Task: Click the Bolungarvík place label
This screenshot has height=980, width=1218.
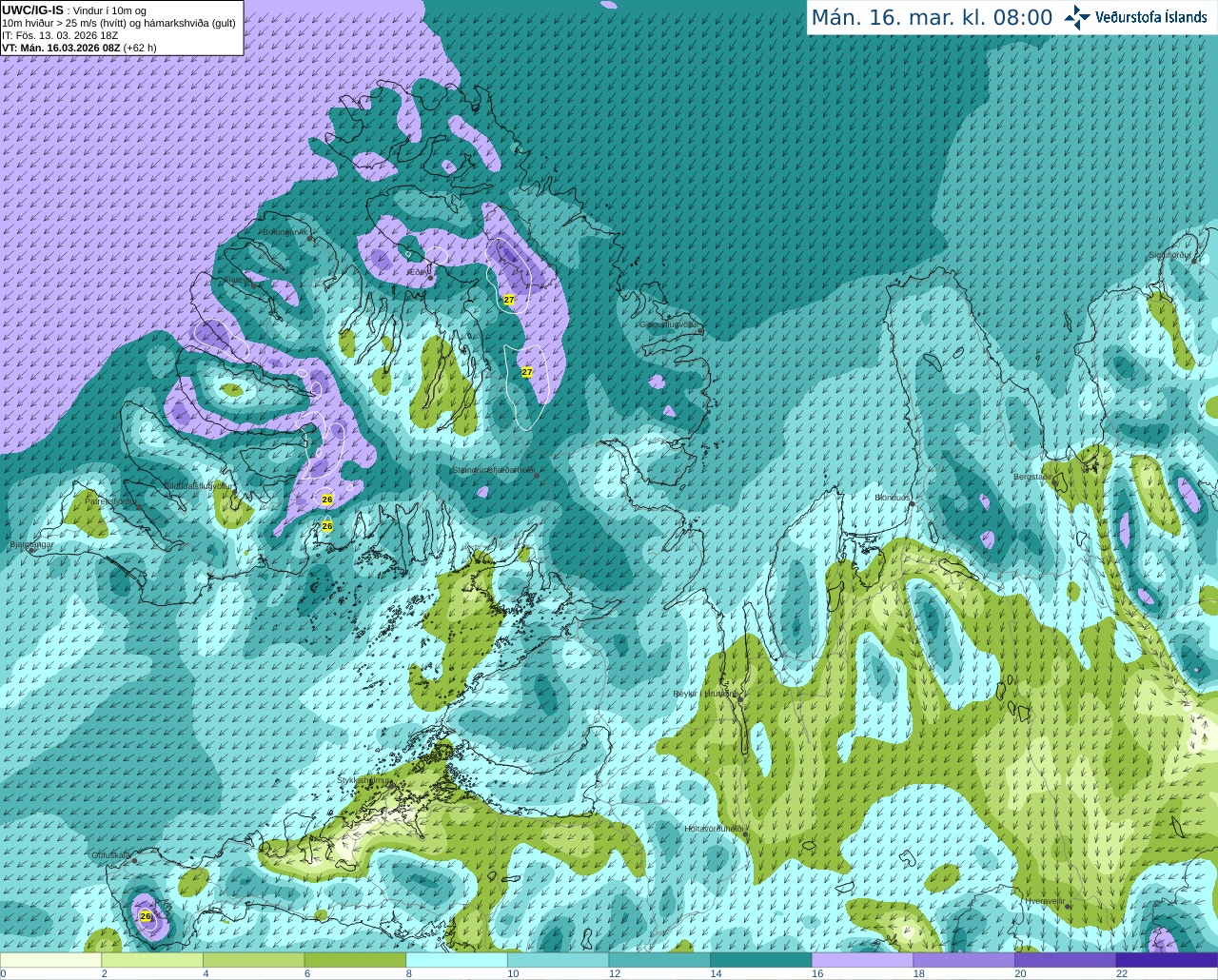Action: (x=285, y=232)
